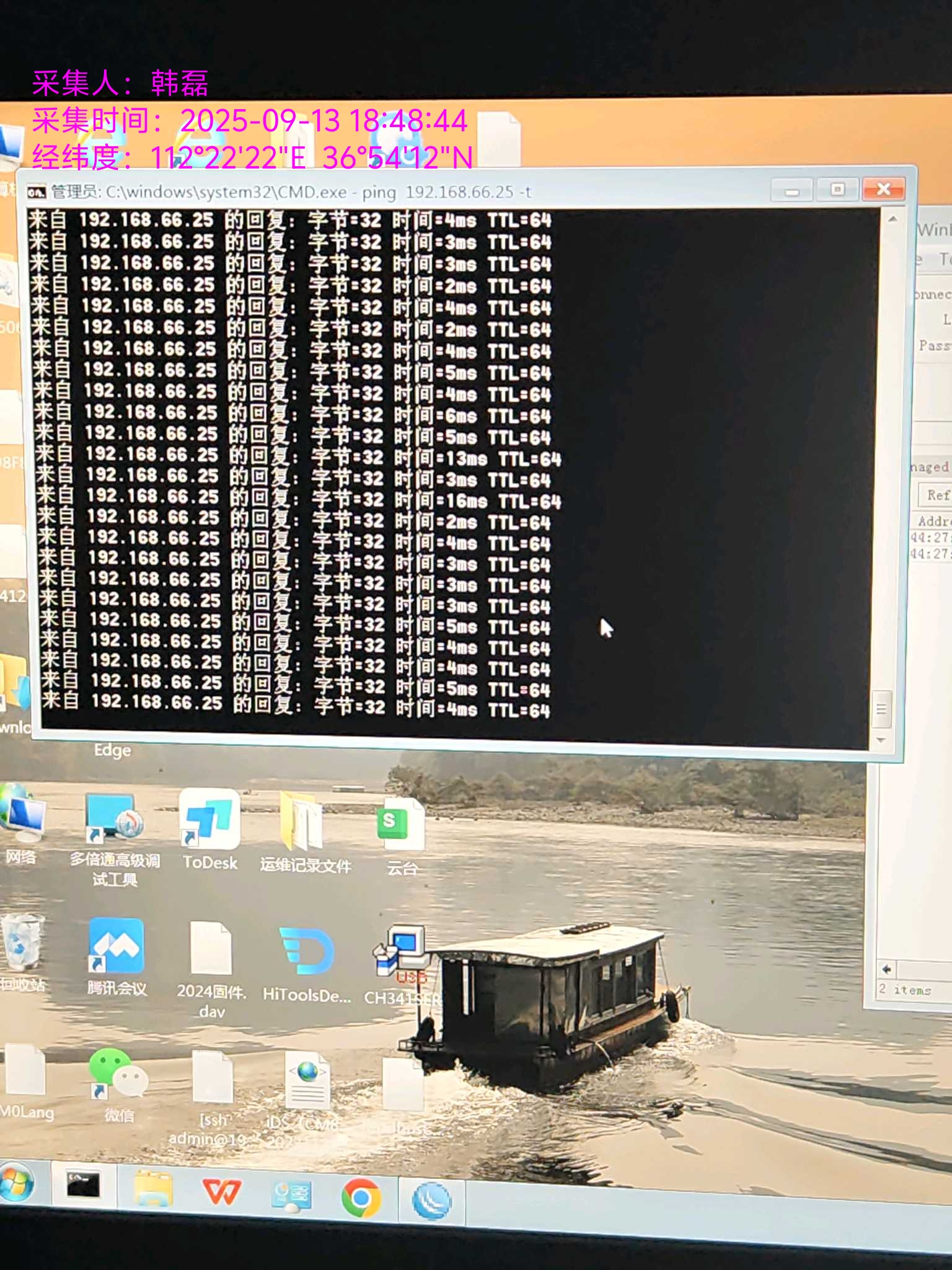Select the CH341SER driver installer icon
The height and width of the screenshot is (1270, 952).
coord(401,954)
